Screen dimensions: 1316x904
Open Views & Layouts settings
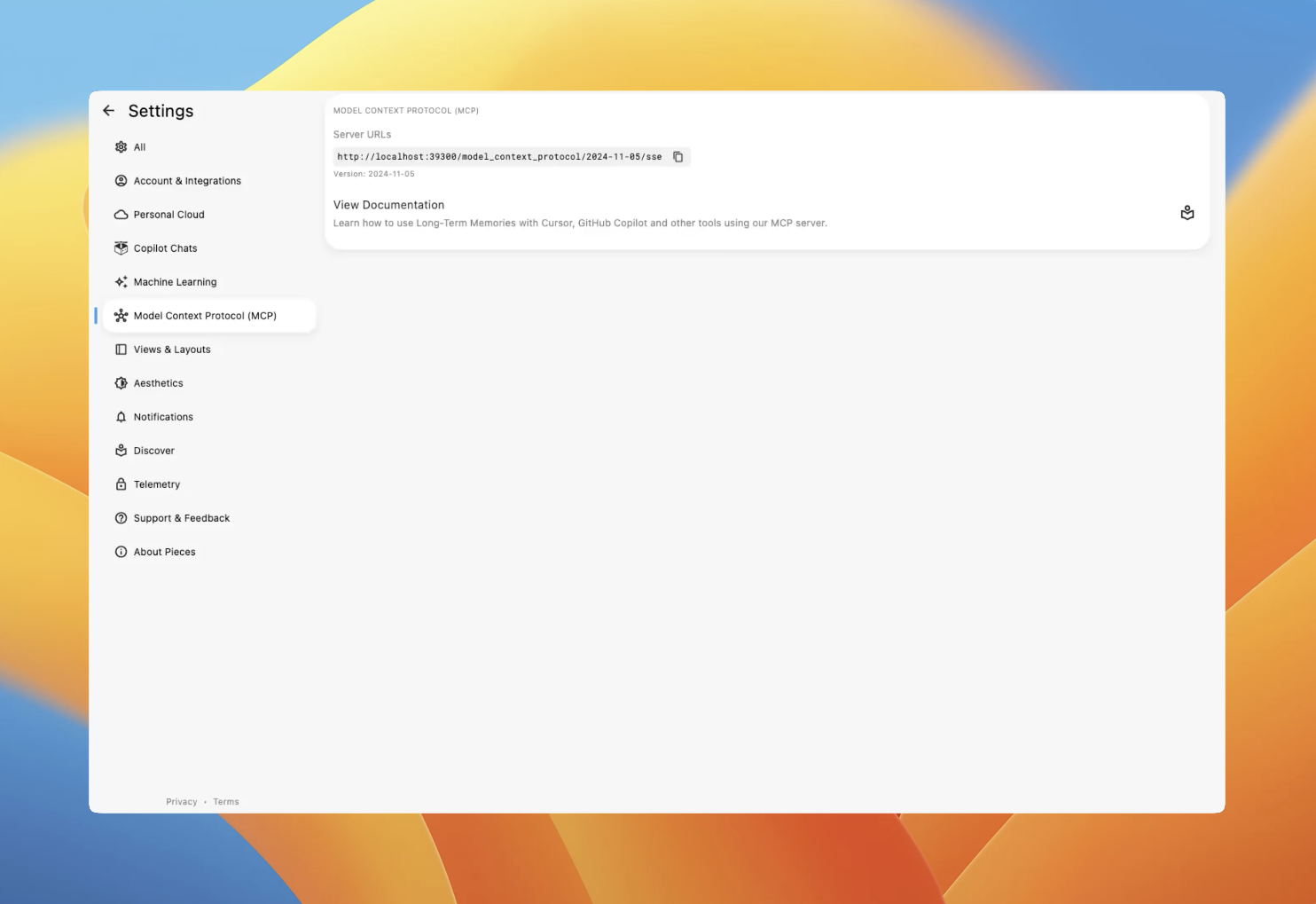coord(209,350)
